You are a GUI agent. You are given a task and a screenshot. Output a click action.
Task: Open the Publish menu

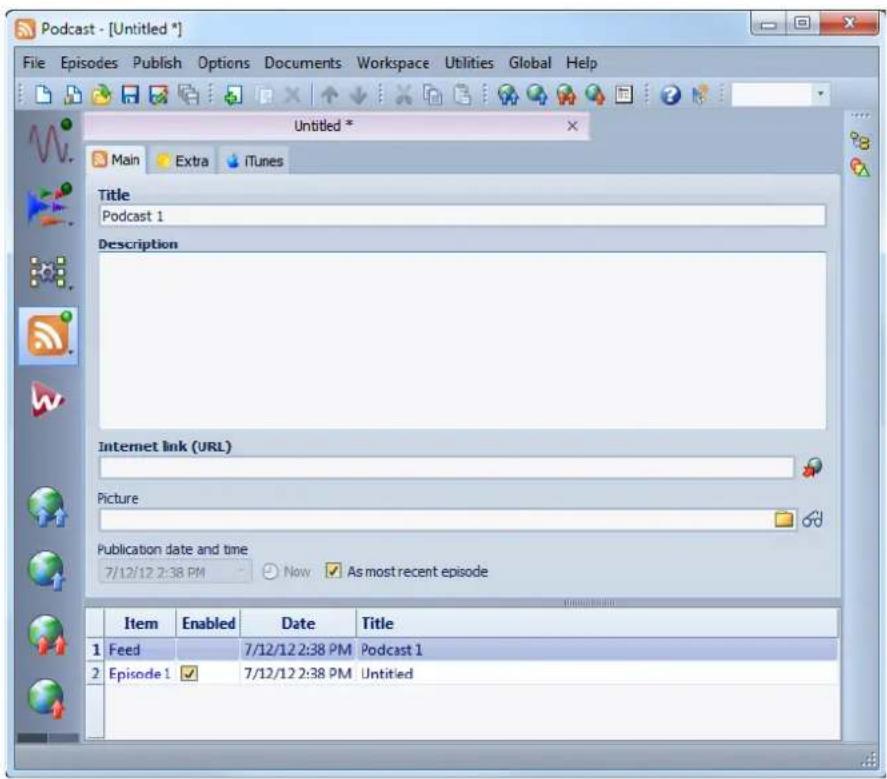pyautogui.click(x=157, y=63)
